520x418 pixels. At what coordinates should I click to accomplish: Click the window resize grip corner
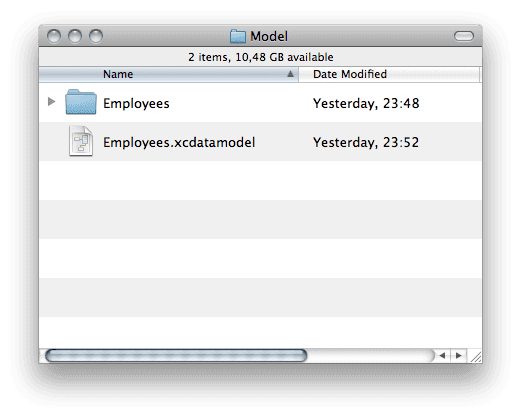pos(475,356)
